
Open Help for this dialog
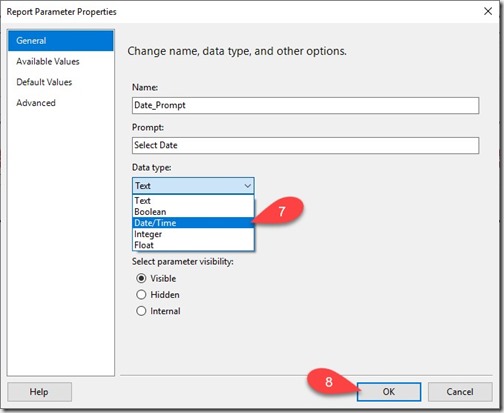(39, 392)
